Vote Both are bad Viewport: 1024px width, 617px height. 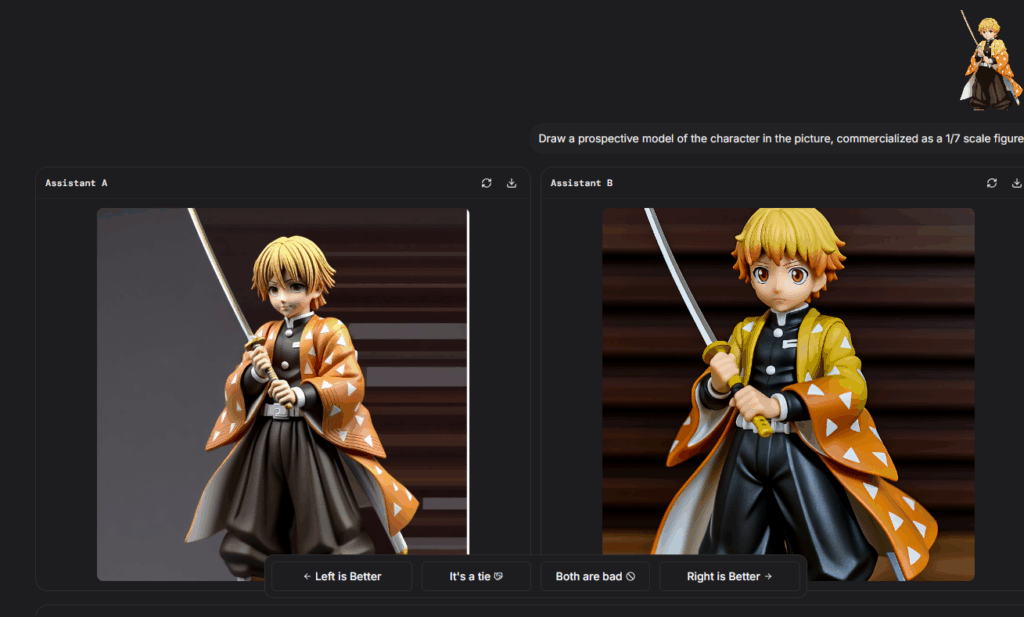coord(595,577)
